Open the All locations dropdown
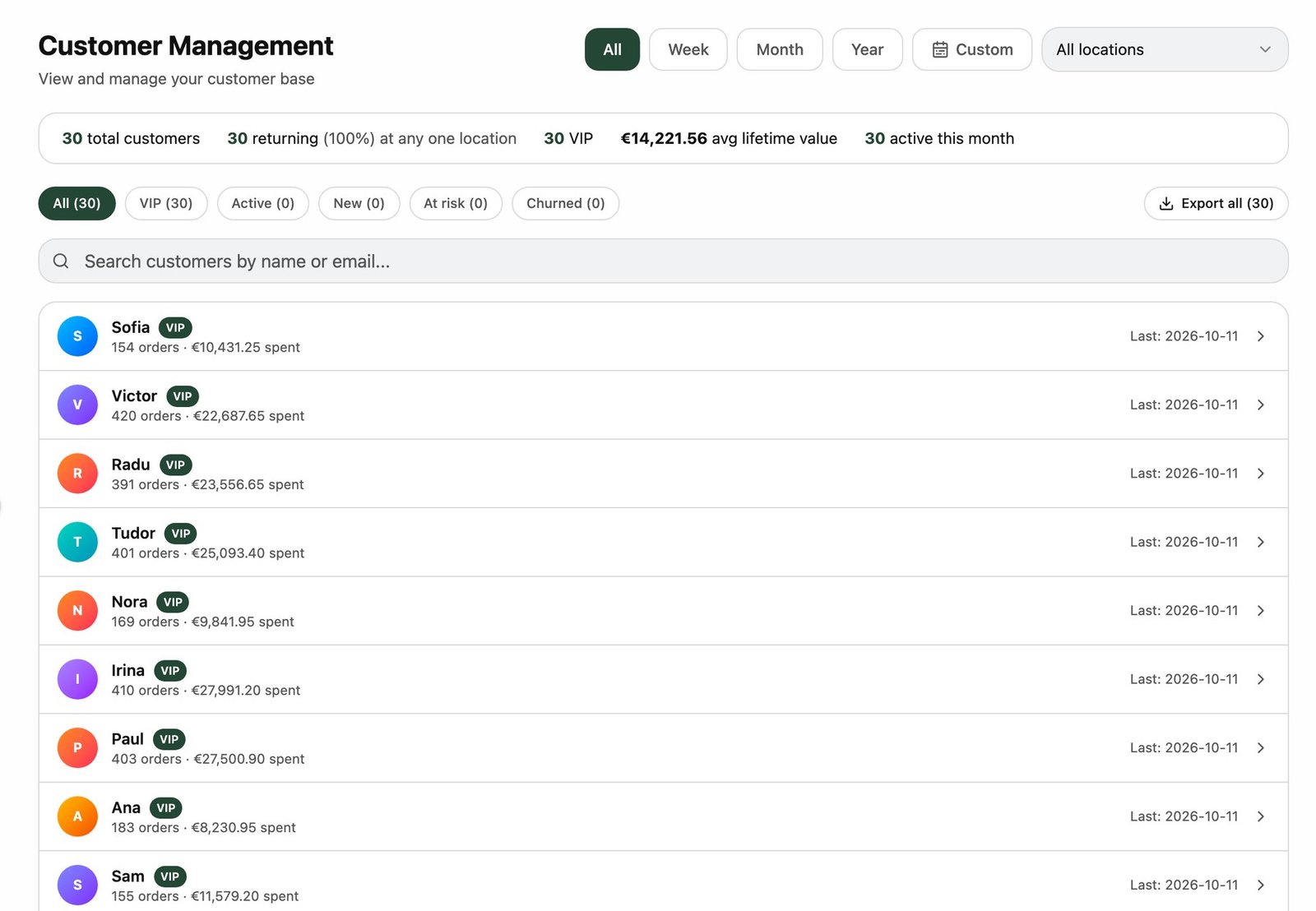Viewport: 1316px width, 911px height. click(x=1165, y=49)
